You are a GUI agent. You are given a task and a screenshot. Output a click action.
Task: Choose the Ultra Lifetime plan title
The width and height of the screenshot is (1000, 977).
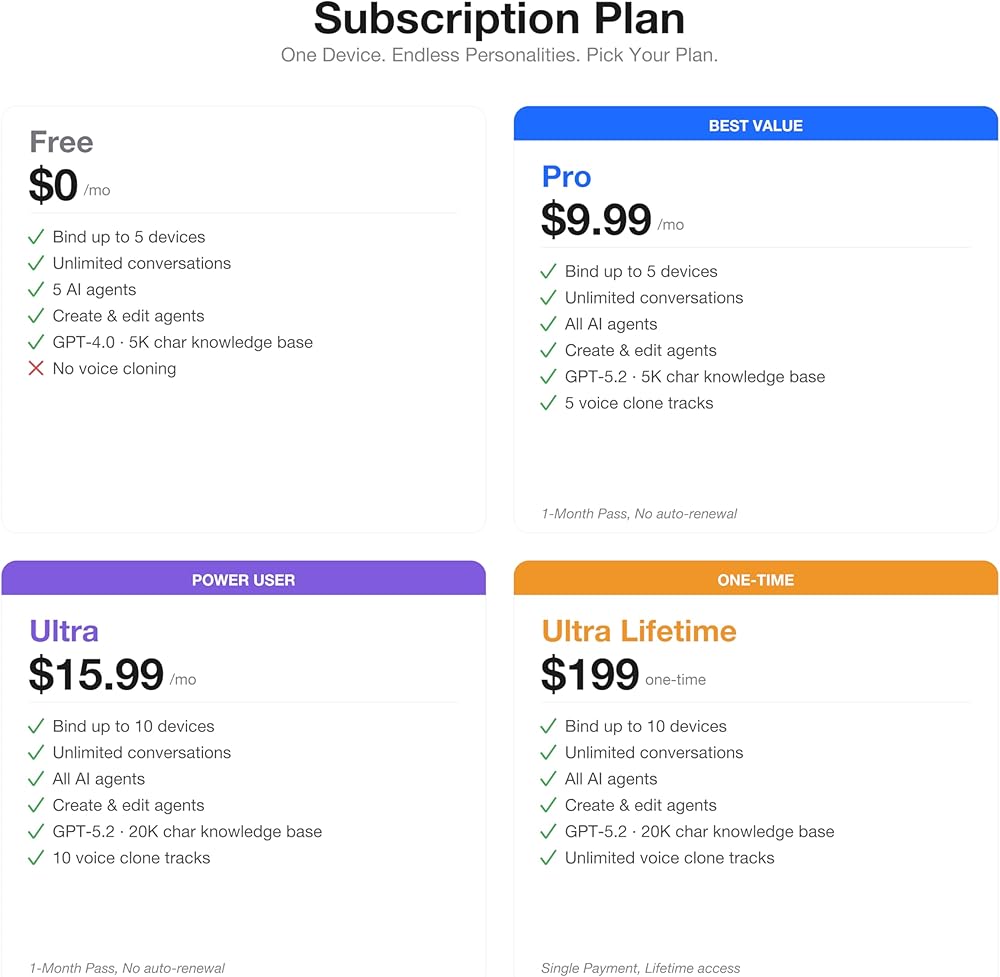639,631
